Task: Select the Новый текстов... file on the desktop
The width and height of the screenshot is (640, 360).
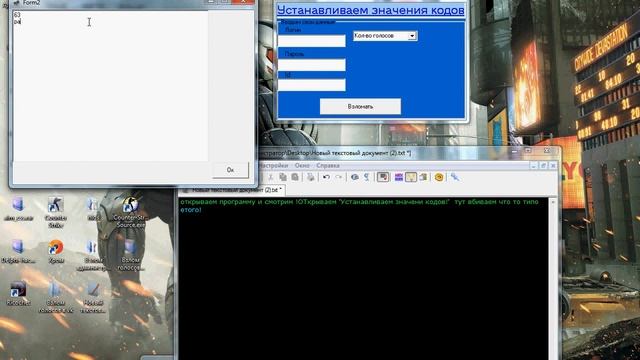Action: pos(93,297)
